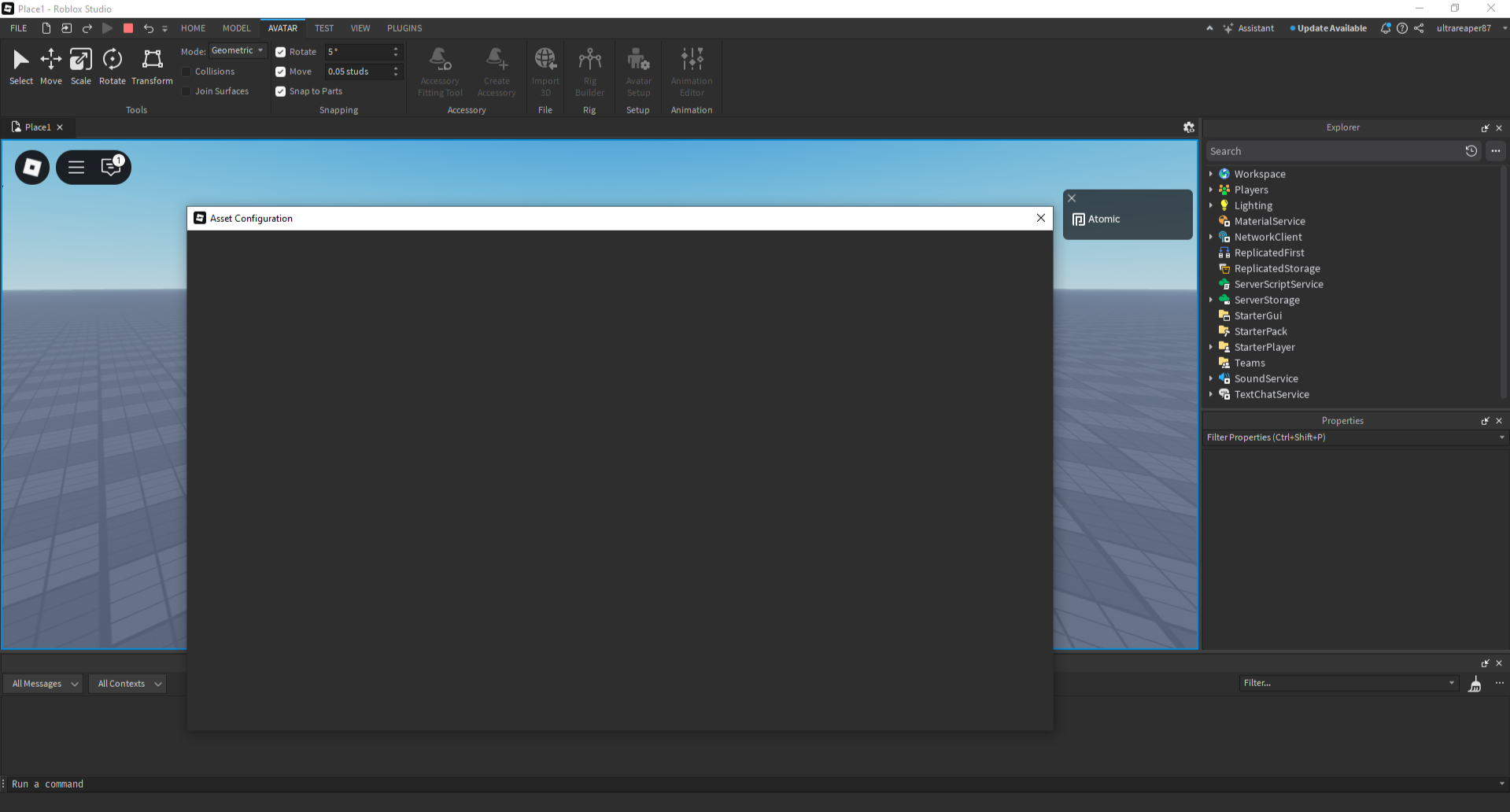The height and width of the screenshot is (812, 1510).
Task: Expand the Lighting tree item
Action: point(1211,205)
